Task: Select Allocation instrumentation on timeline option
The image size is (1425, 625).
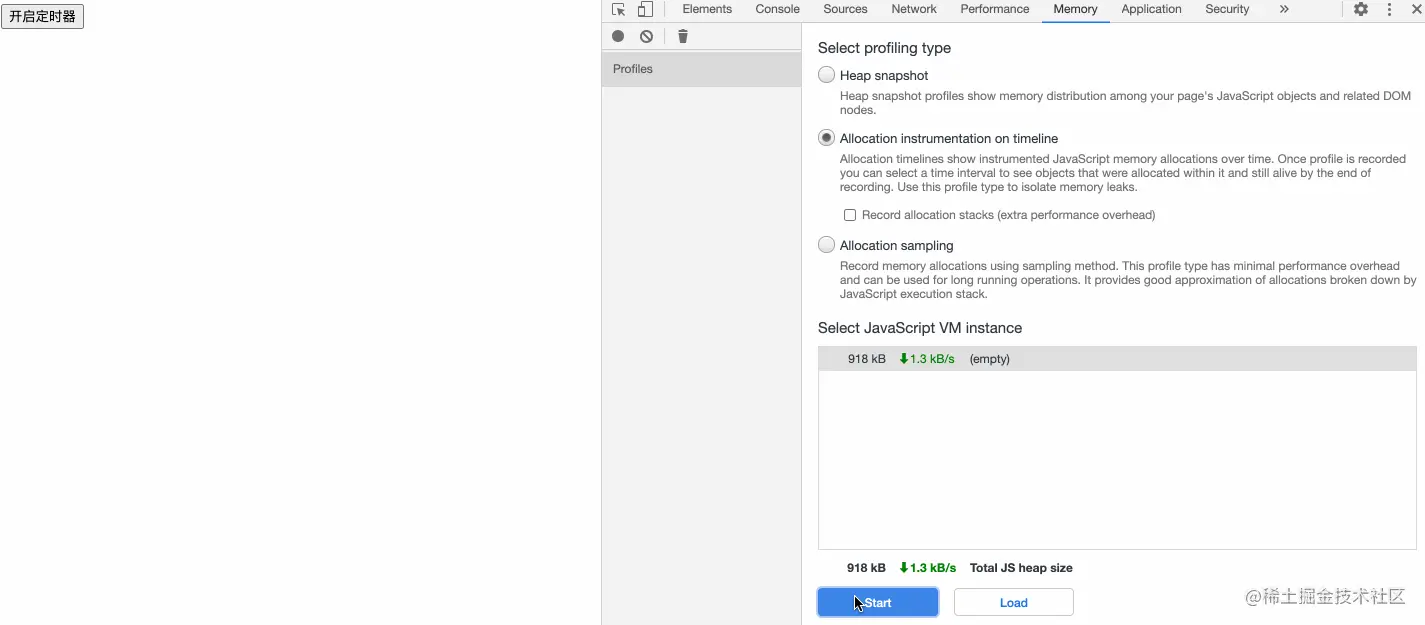Action: (826, 138)
